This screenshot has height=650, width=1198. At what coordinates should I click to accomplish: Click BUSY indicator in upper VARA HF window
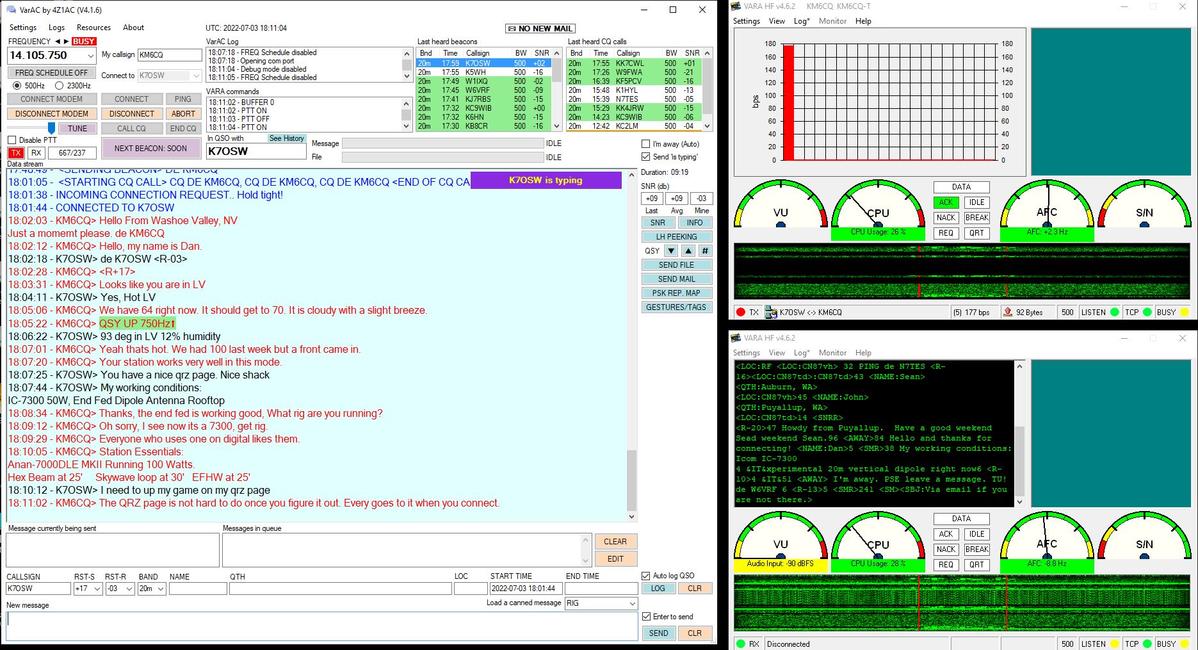tap(1184, 312)
